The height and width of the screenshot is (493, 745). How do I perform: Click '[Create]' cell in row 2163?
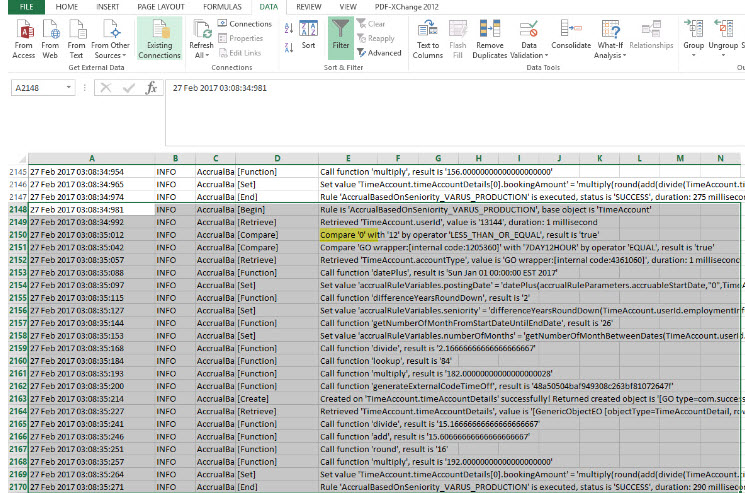pos(277,398)
